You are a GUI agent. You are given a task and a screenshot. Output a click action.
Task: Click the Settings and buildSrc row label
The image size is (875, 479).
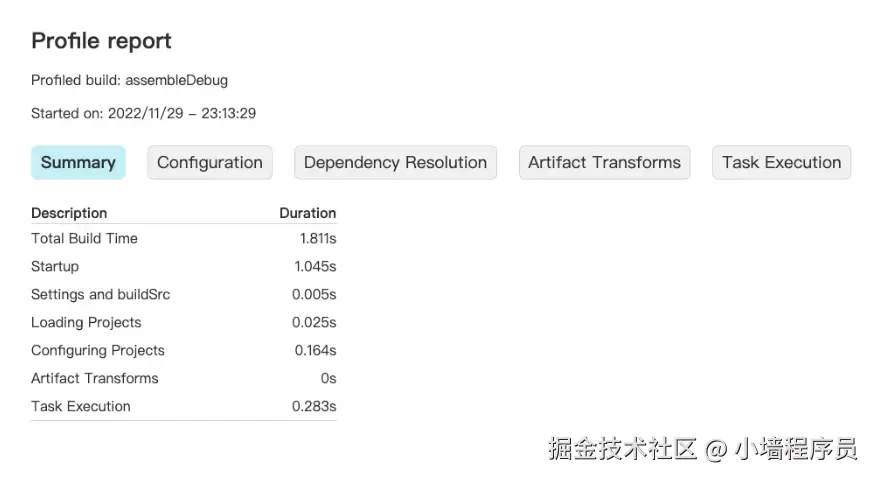(101, 294)
